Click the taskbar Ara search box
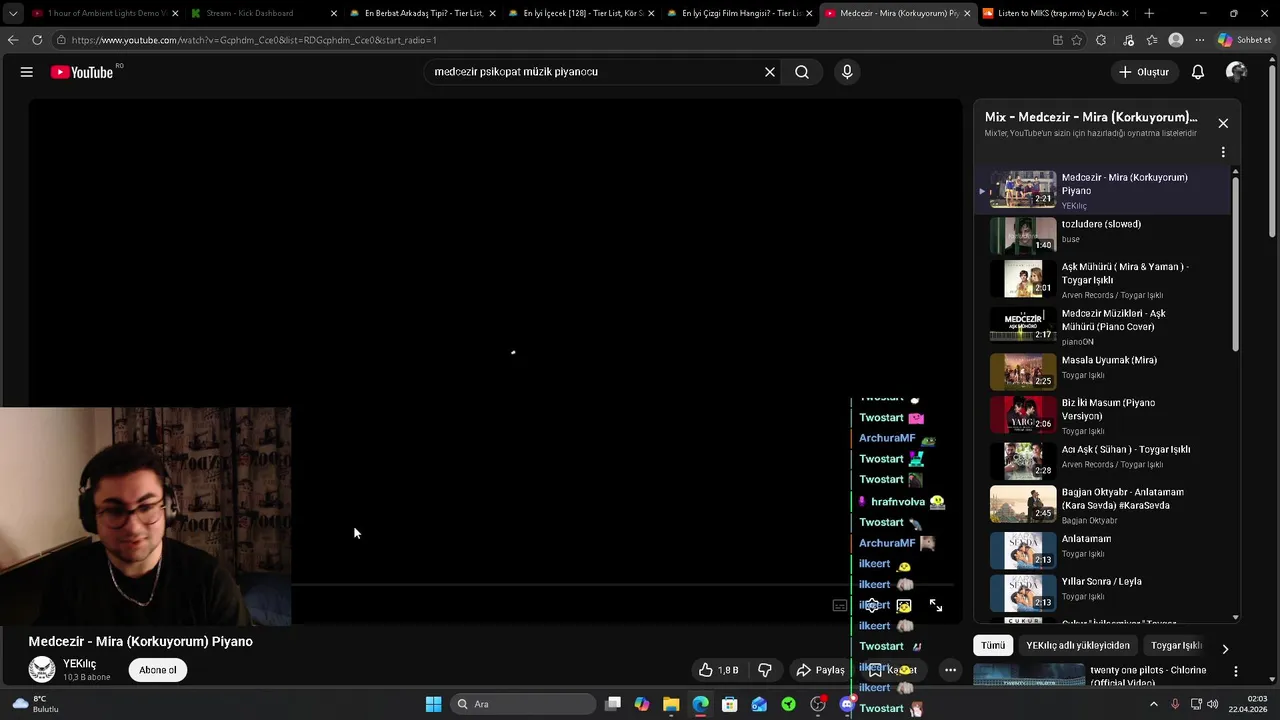Screen dimensions: 1280x720 pyautogui.click(x=522, y=704)
